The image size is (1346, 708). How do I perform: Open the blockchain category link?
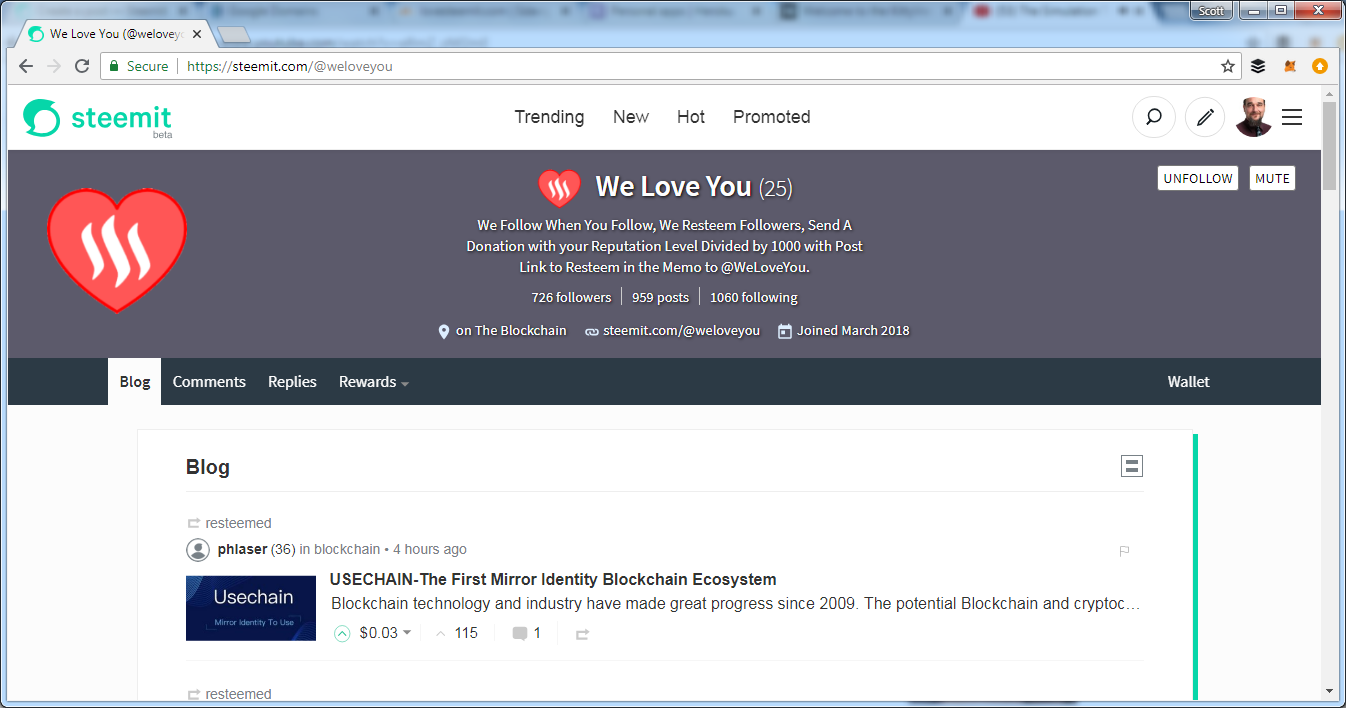coord(347,549)
